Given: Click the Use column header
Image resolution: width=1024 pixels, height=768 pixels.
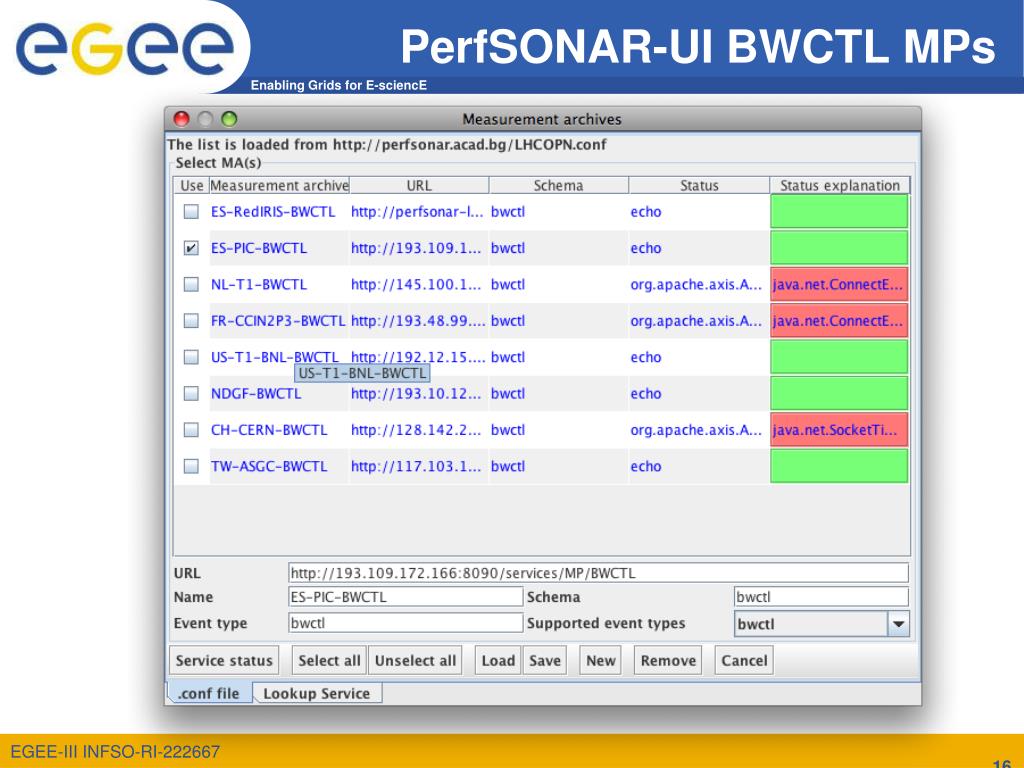Looking at the screenshot, I should [x=191, y=185].
